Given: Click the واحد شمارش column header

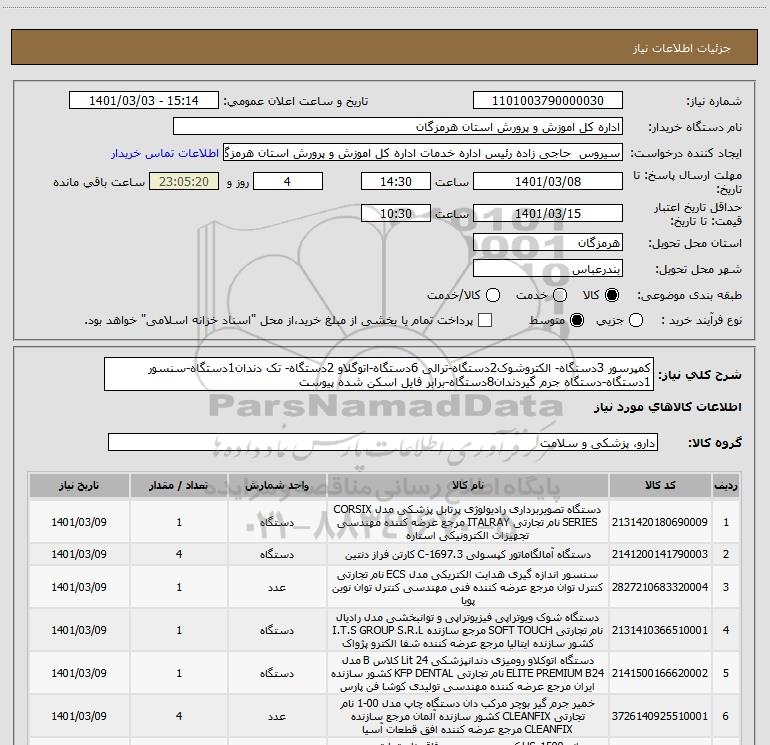Looking at the screenshot, I should 277,486.
